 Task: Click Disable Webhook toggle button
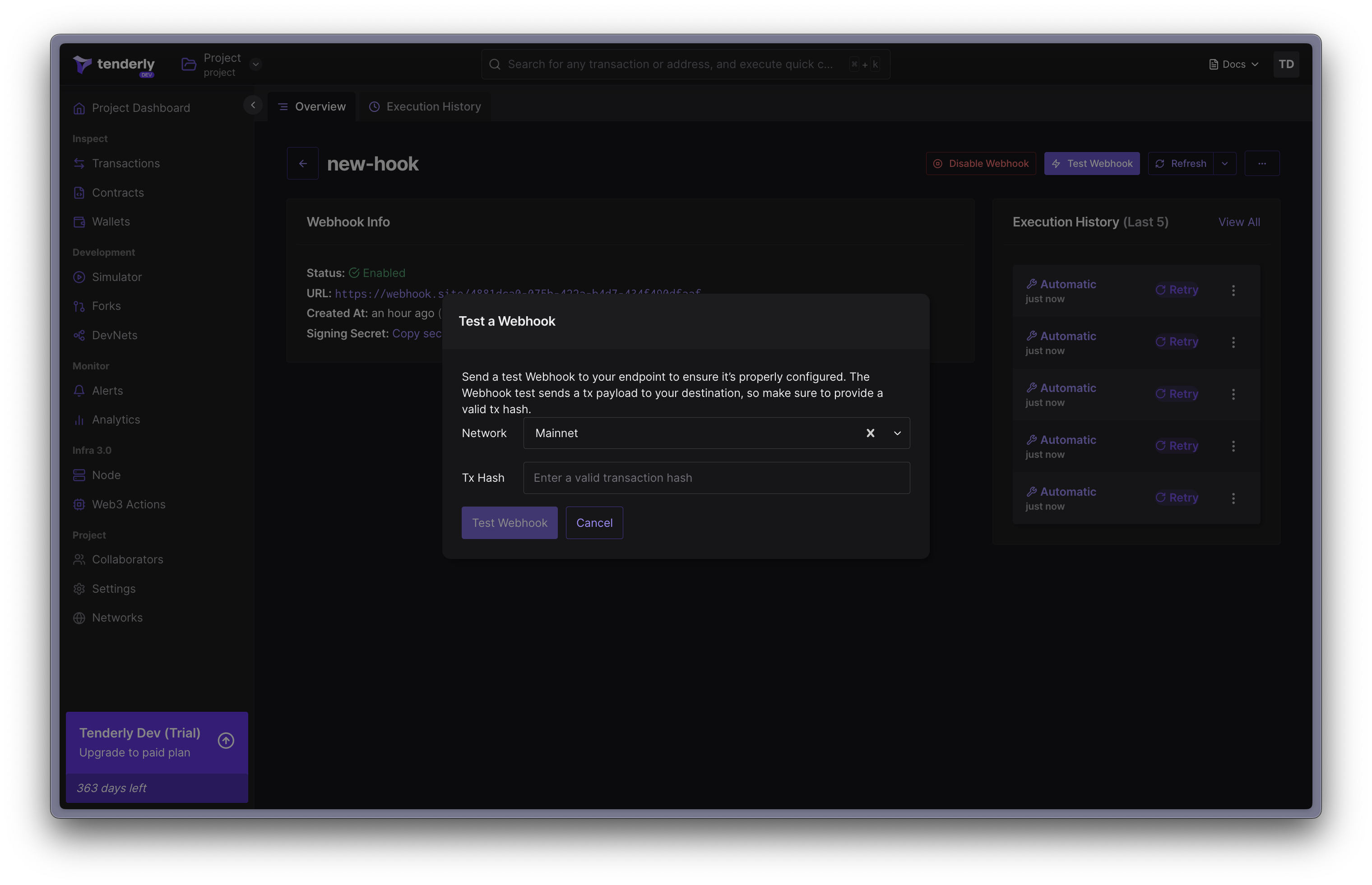pyautogui.click(x=980, y=163)
